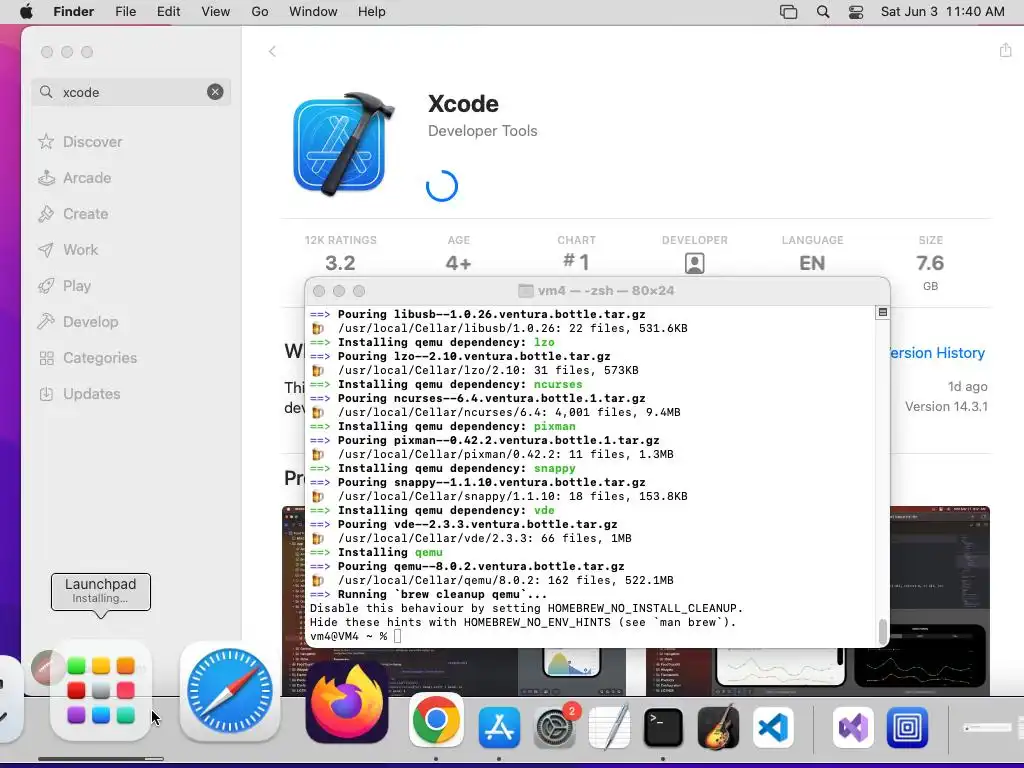Open Terminal from the Dock
Image resolution: width=1024 pixels, height=768 pixels.
click(x=664, y=727)
